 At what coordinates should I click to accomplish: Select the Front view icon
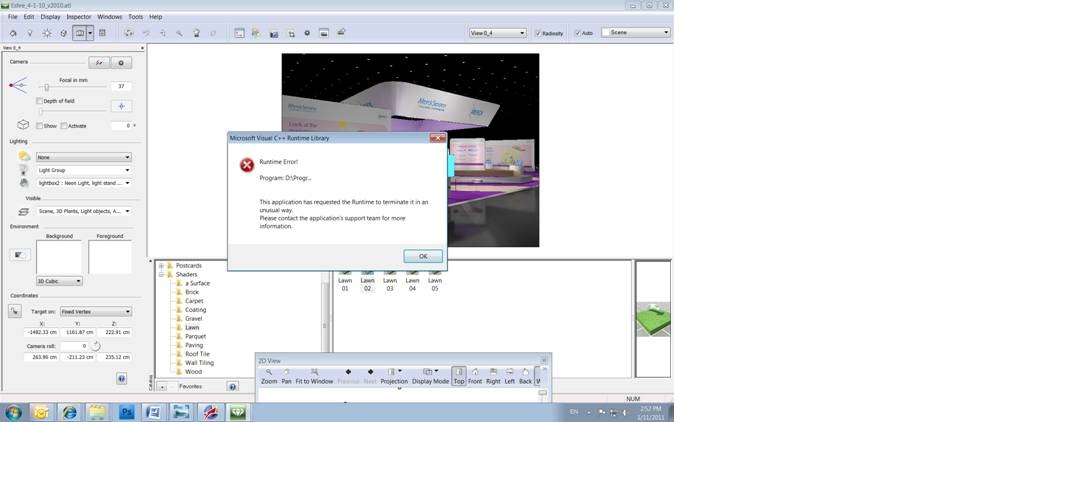pos(475,373)
